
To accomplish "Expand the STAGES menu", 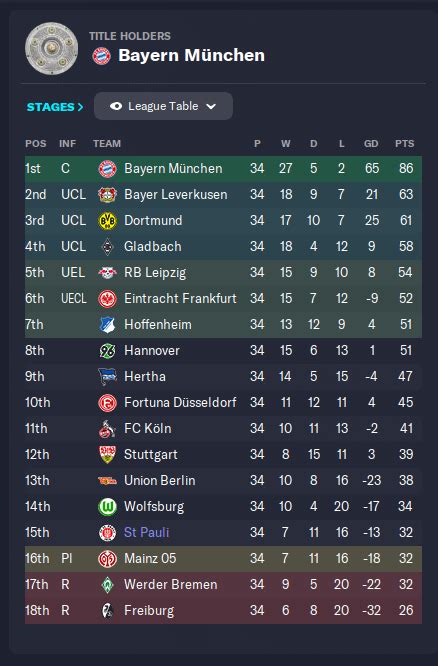I will (55, 107).
